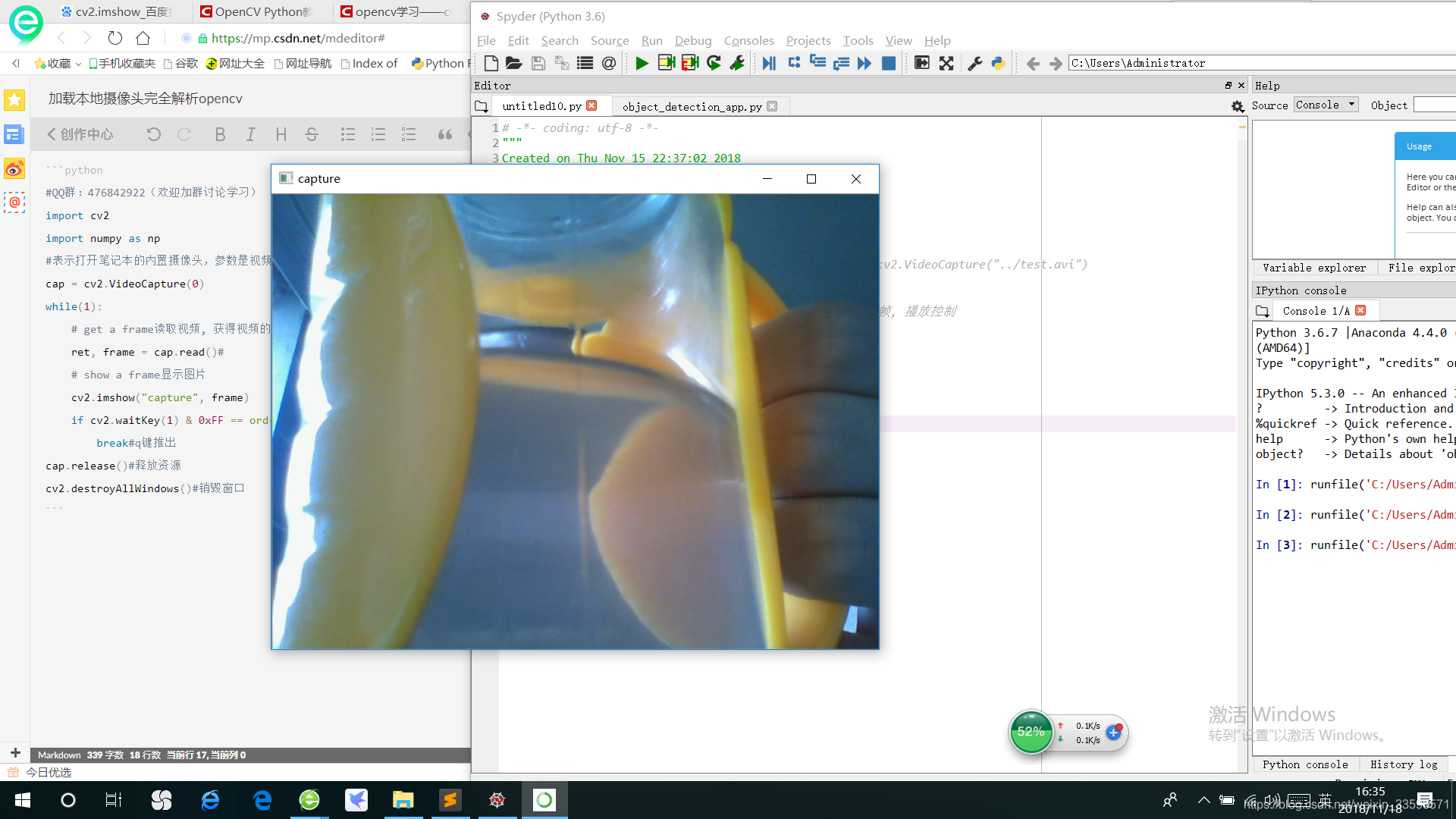Screen dimensions: 1456x819
Task: Click the Object input field in Help
Action: 1435,105
